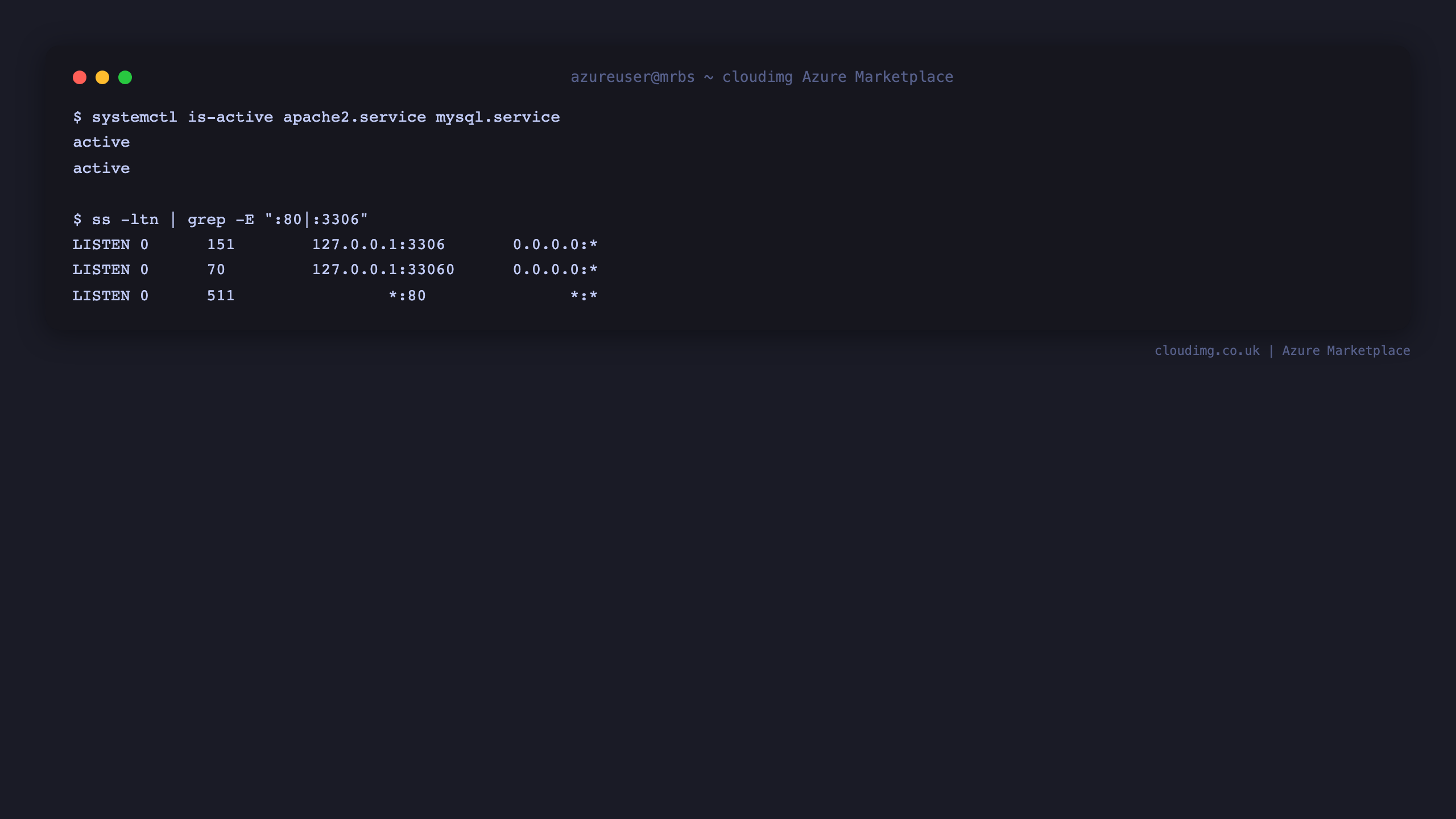Click 'LISTEN' in the *:80 row

coord(101,296)
